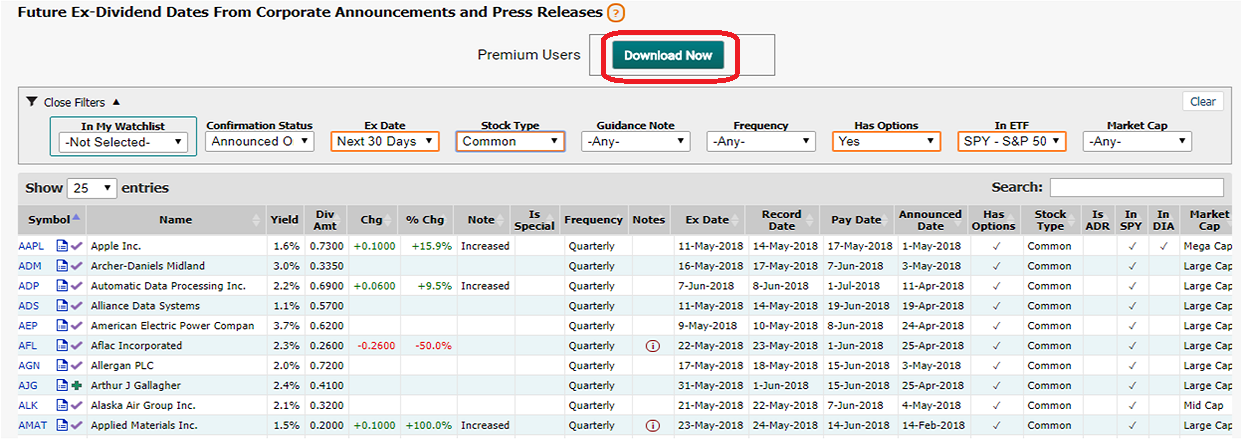Sort table by the Name column header

pos(175,220)
